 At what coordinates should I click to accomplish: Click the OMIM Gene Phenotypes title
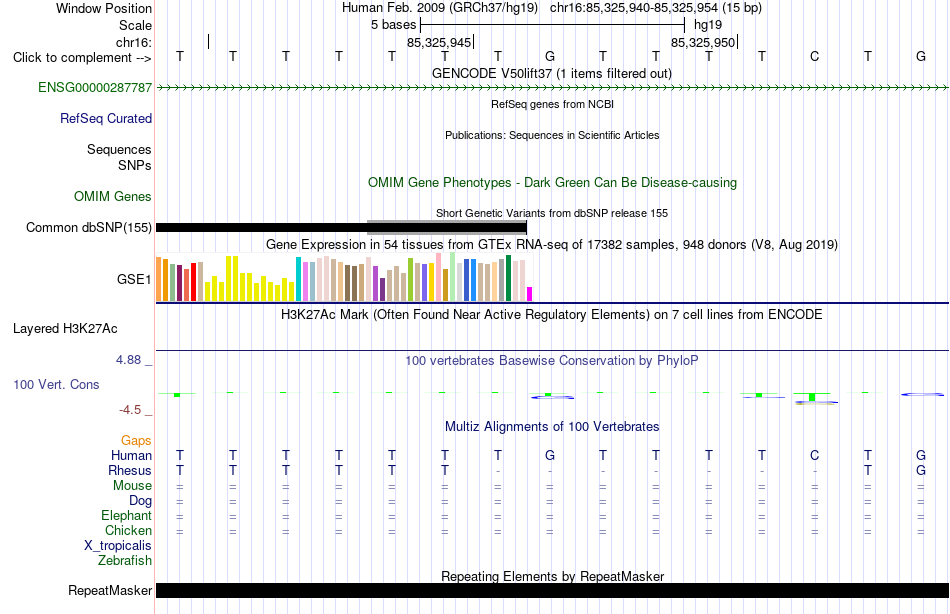coord(553,182)
